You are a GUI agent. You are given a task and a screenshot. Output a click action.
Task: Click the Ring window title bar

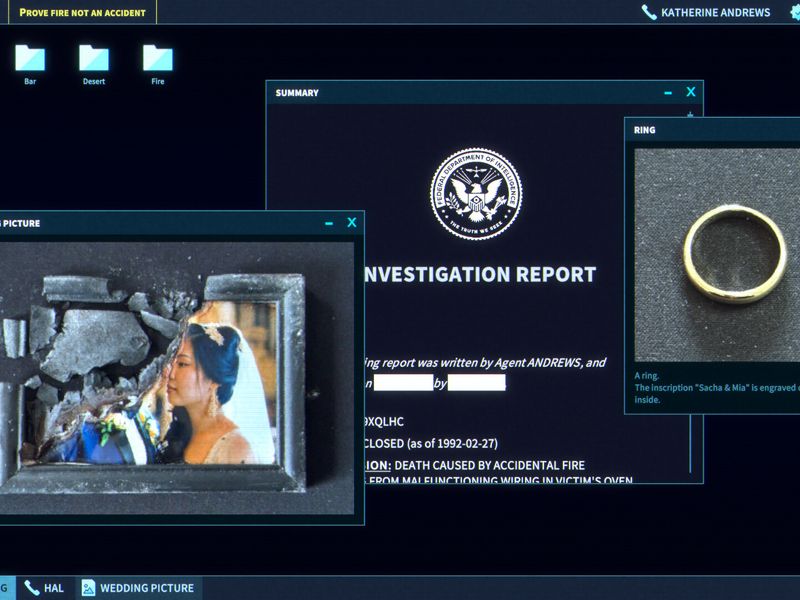(713, 130)
